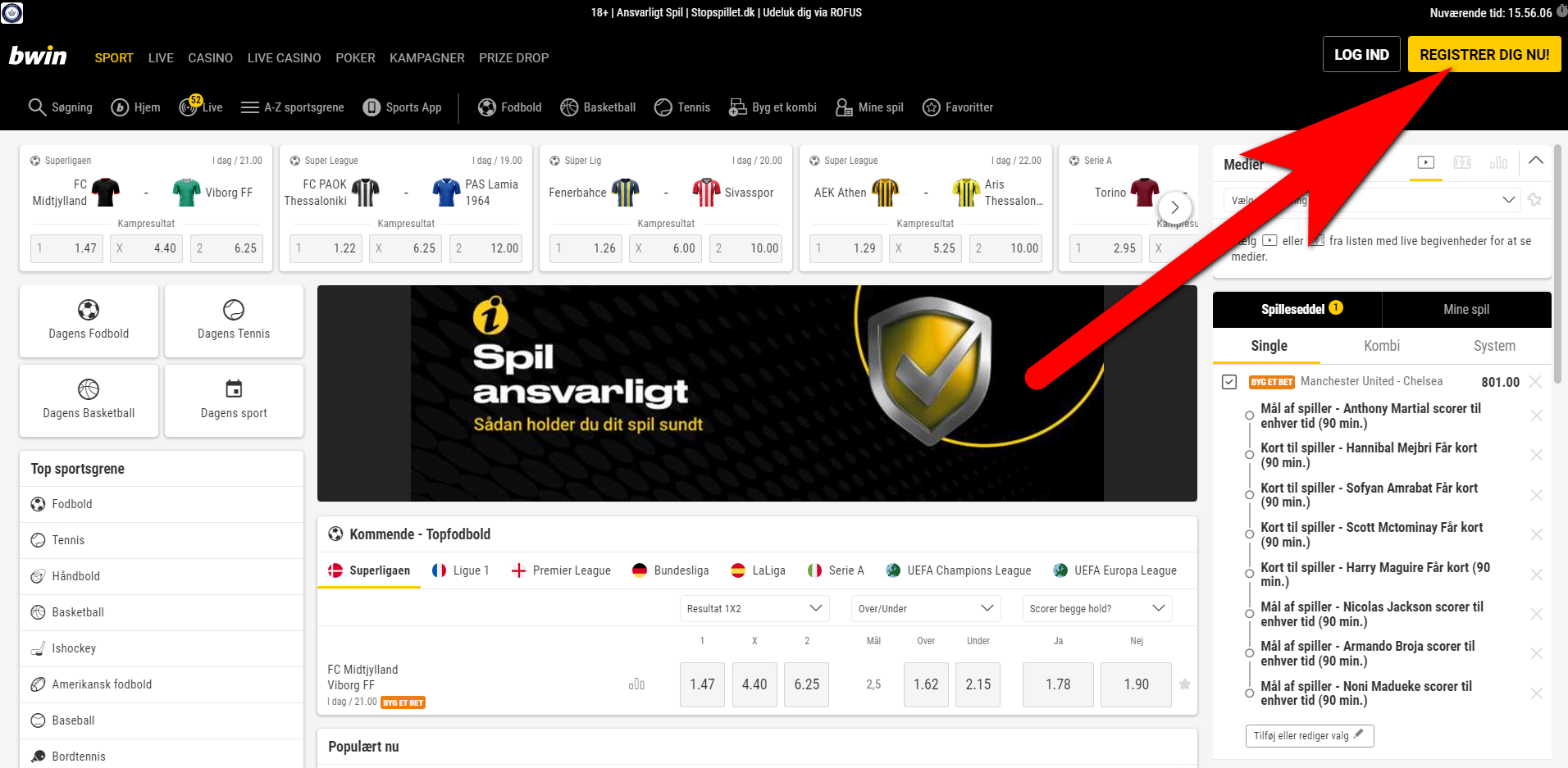The height and width of the screenshot is (768, 1568).
Task: Open Håndbold in Top sportsgrene
Action: (162, 576)
